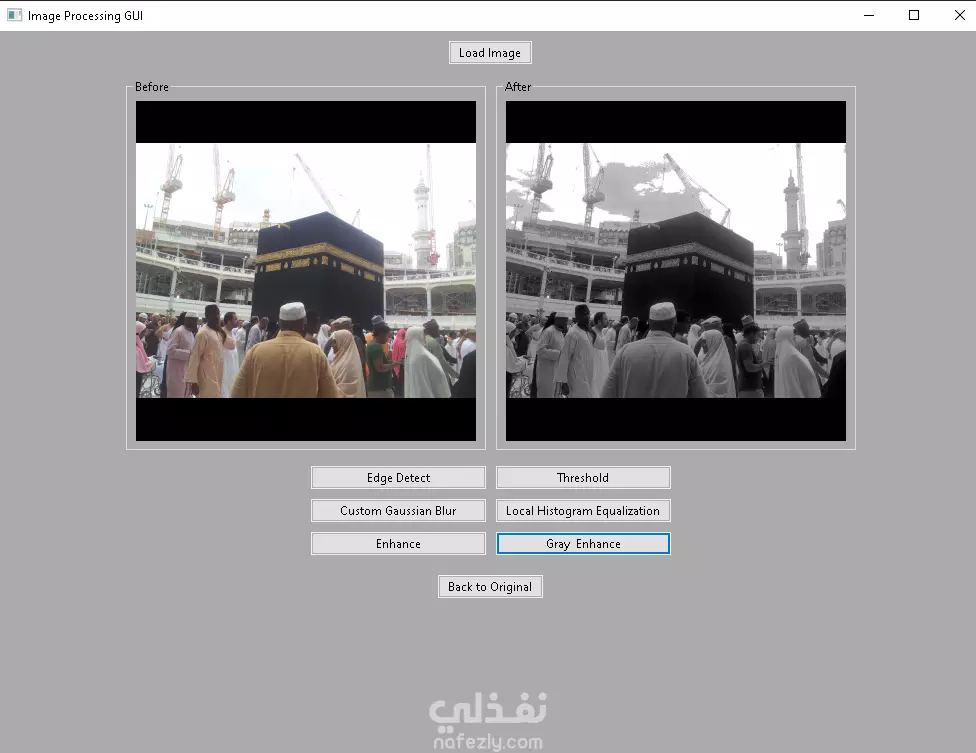Close the Image Processing GUI window
Screen dimensions: 976x753
(959, 15)
